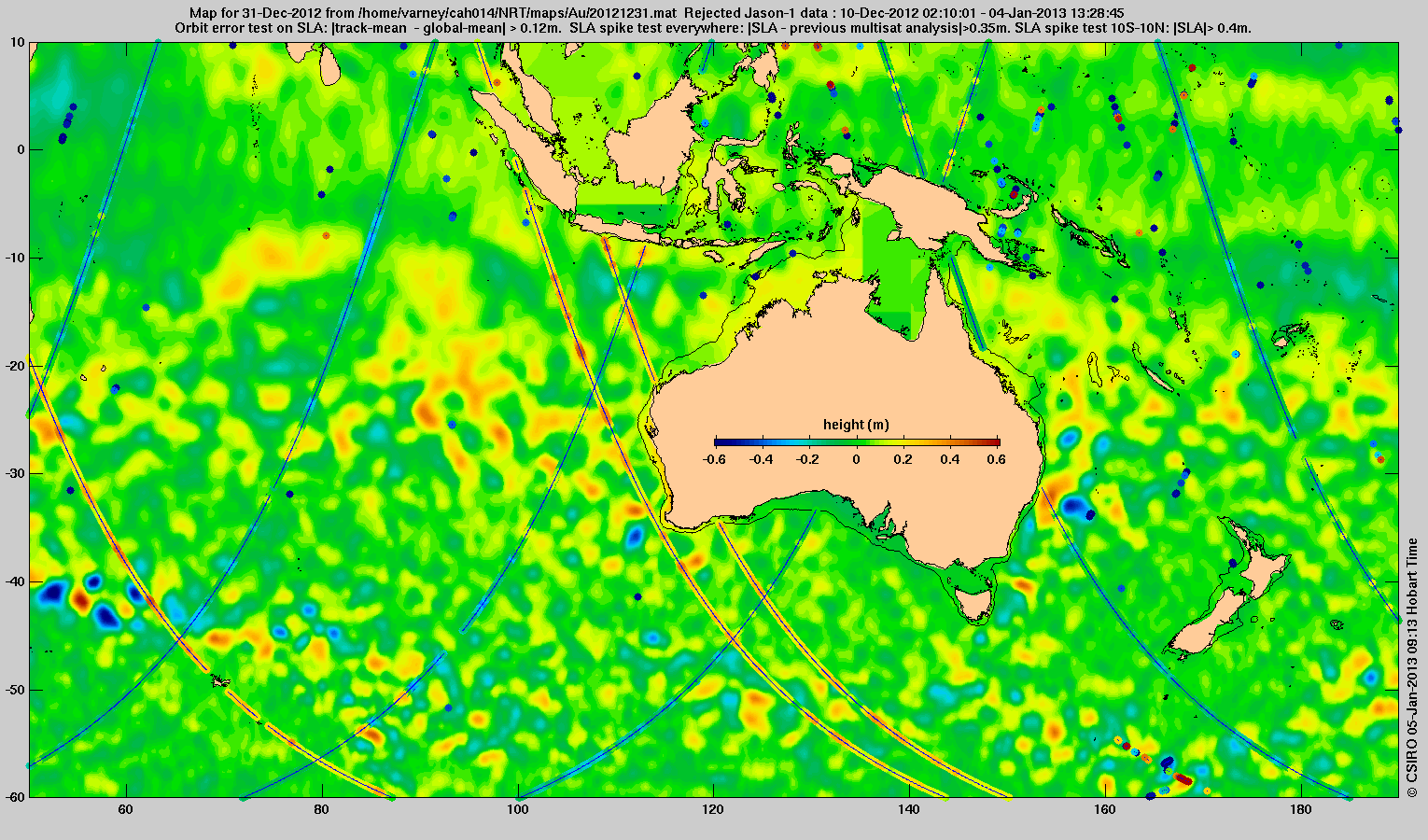Click latitude axis label 10

tap(19, 42)
